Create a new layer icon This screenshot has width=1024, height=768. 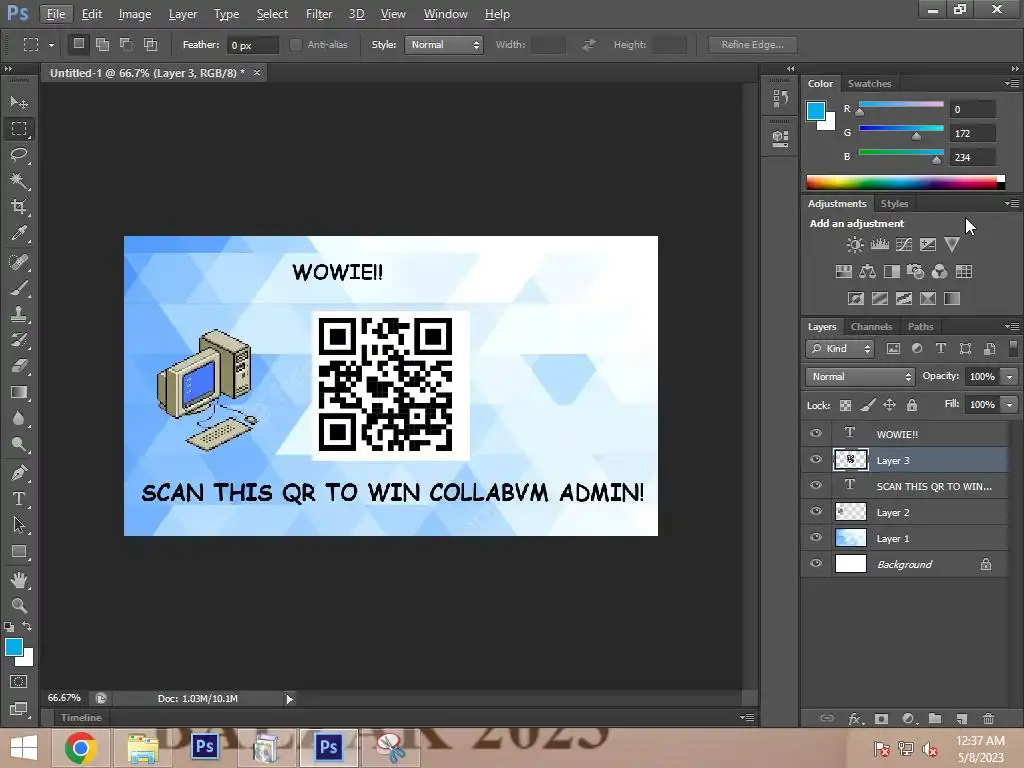961,718
